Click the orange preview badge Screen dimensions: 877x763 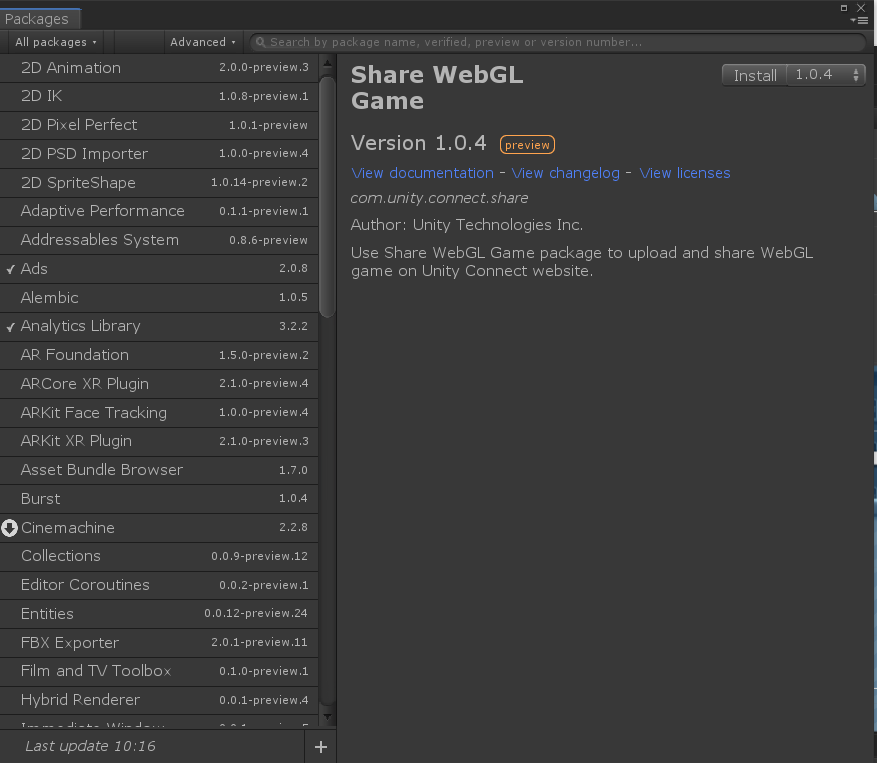(527, 145)
